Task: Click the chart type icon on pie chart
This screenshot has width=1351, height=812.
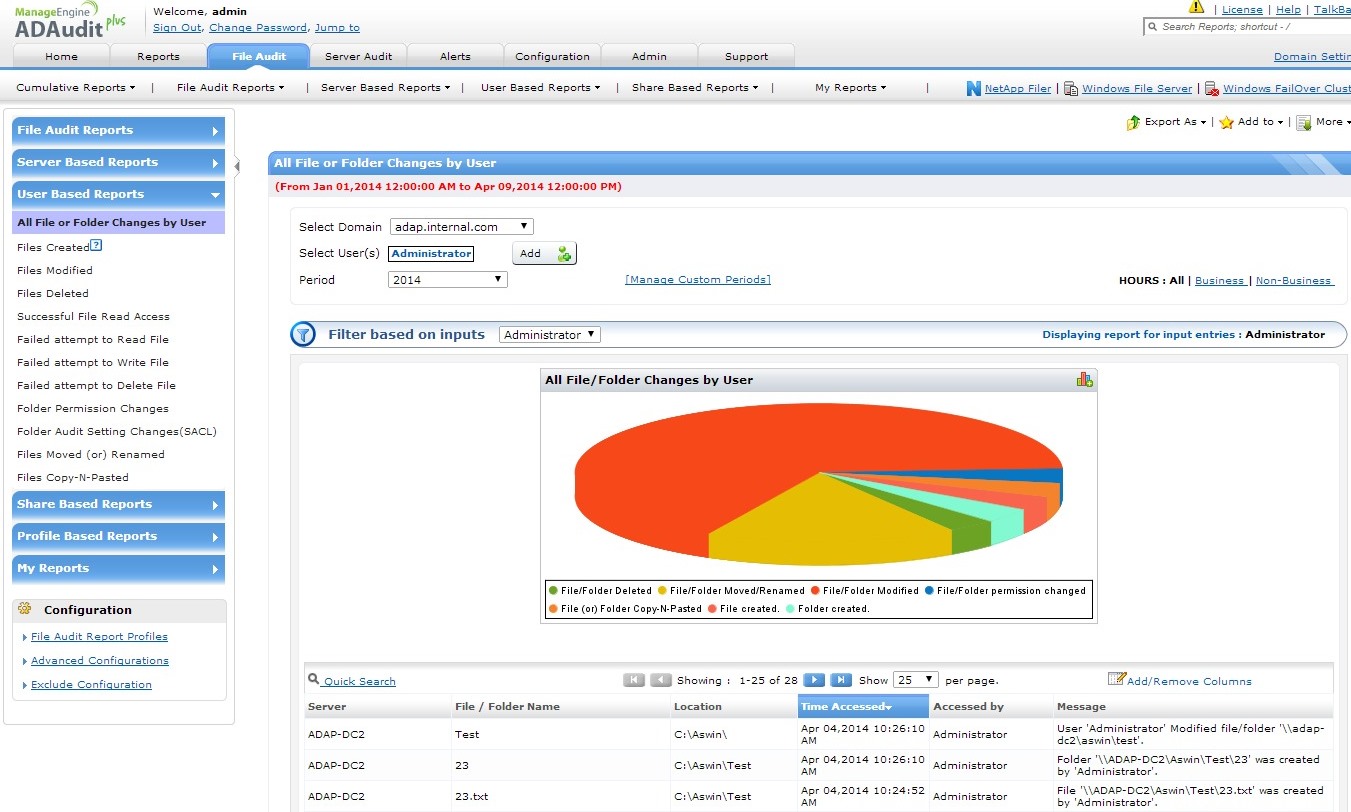Action: (1084, 379)
